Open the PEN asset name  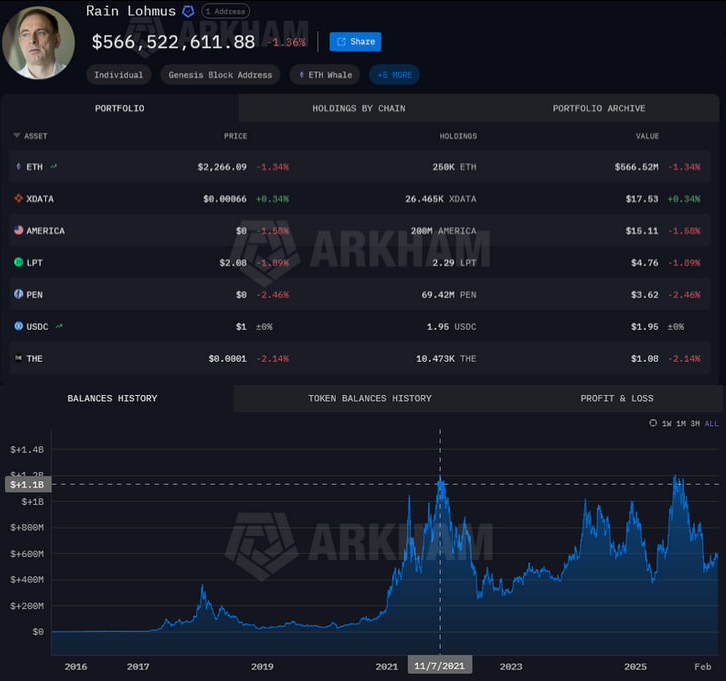point(34,295)
